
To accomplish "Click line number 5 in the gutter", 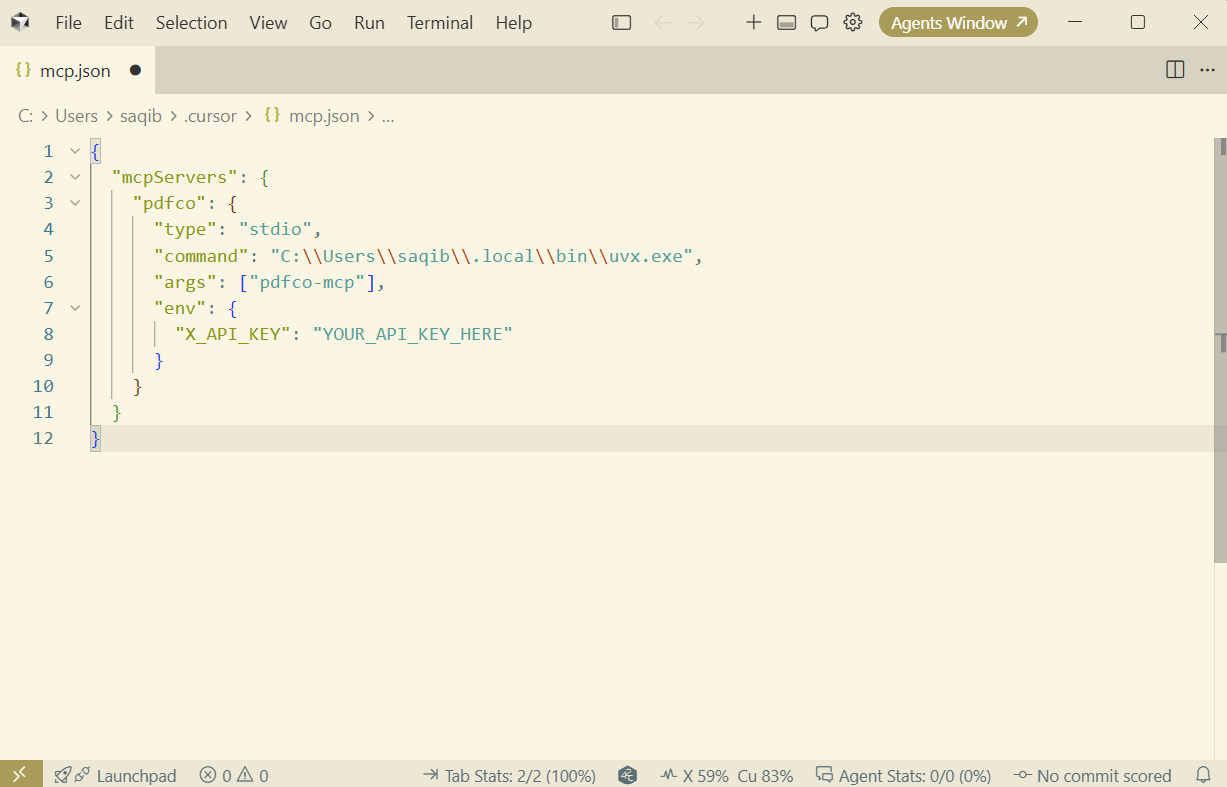I will 48,256.
